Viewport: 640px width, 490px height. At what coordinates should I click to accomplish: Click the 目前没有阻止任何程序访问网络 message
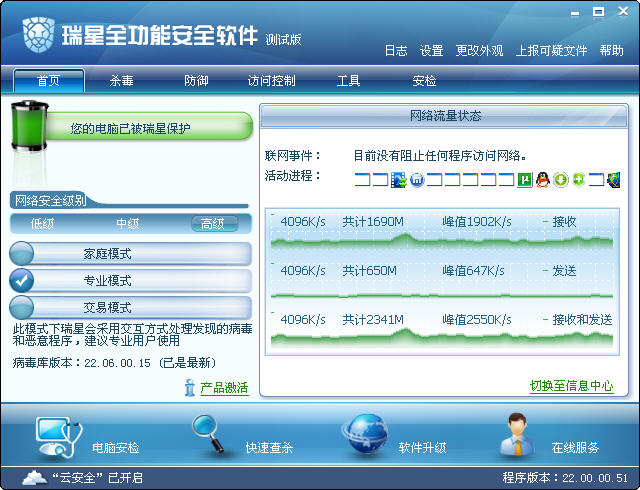(x=440, y=156)
